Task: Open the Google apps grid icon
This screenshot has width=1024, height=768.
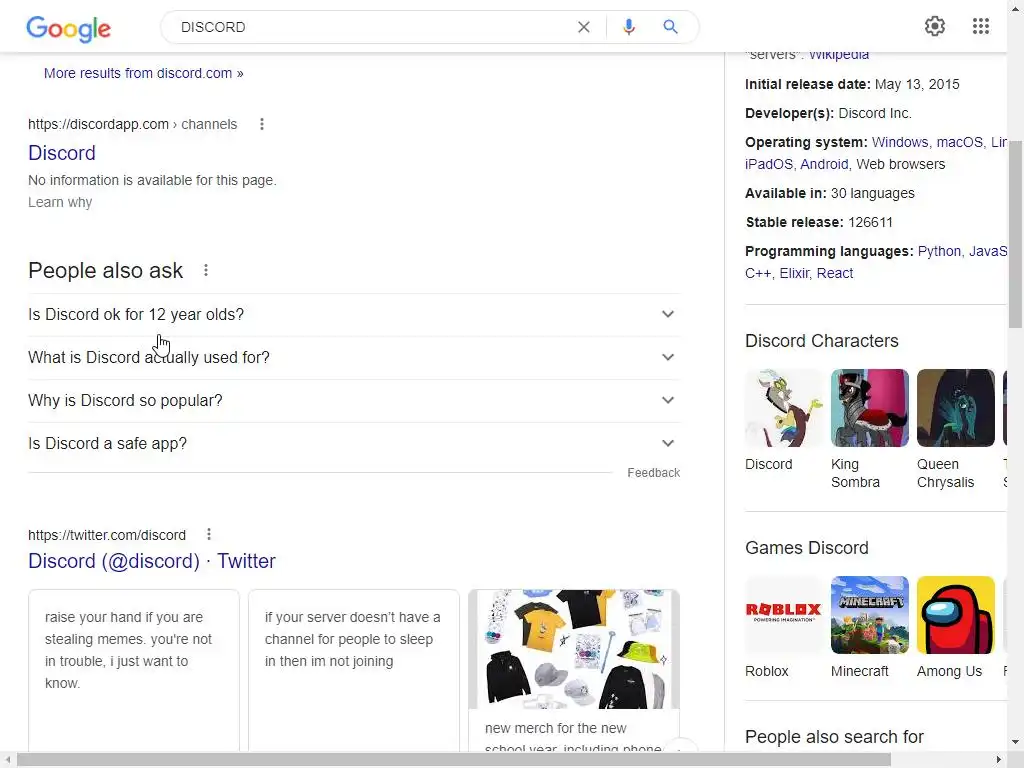Action: [x=981, y=26]
